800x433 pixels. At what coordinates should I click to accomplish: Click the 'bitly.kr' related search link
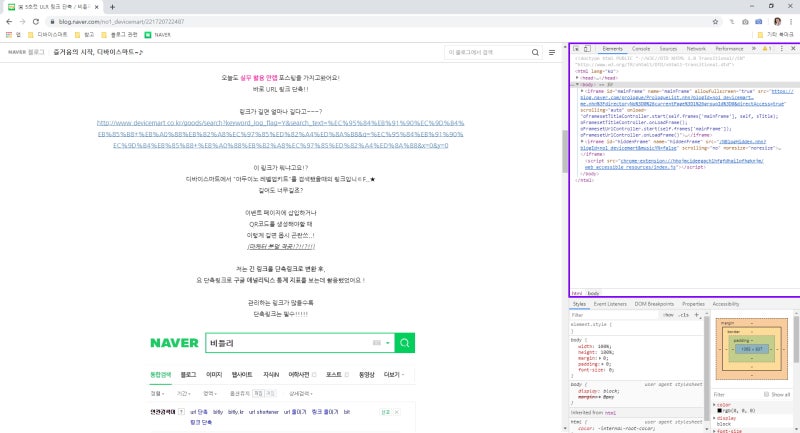tap(236, 412)
